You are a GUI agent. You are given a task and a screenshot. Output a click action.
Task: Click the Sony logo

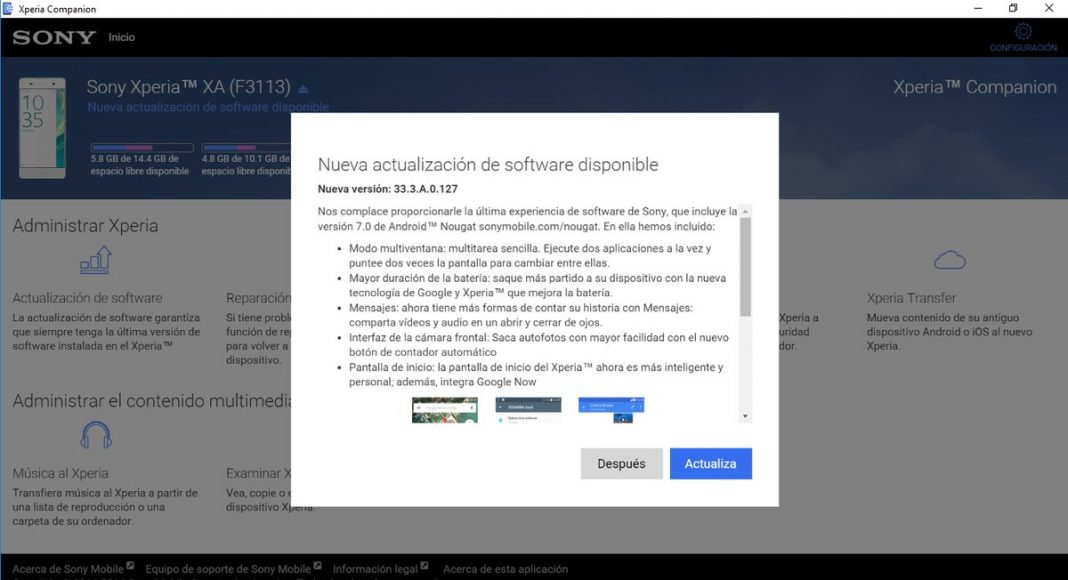tap(54, 37)
